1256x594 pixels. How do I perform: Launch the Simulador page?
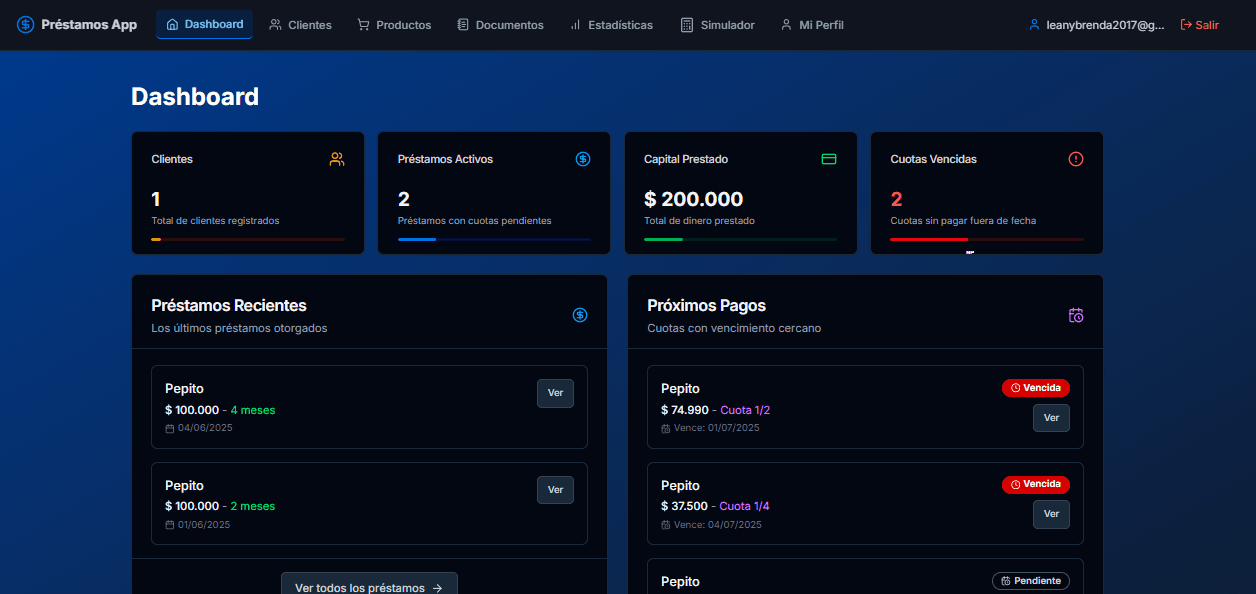click(717, 25)
